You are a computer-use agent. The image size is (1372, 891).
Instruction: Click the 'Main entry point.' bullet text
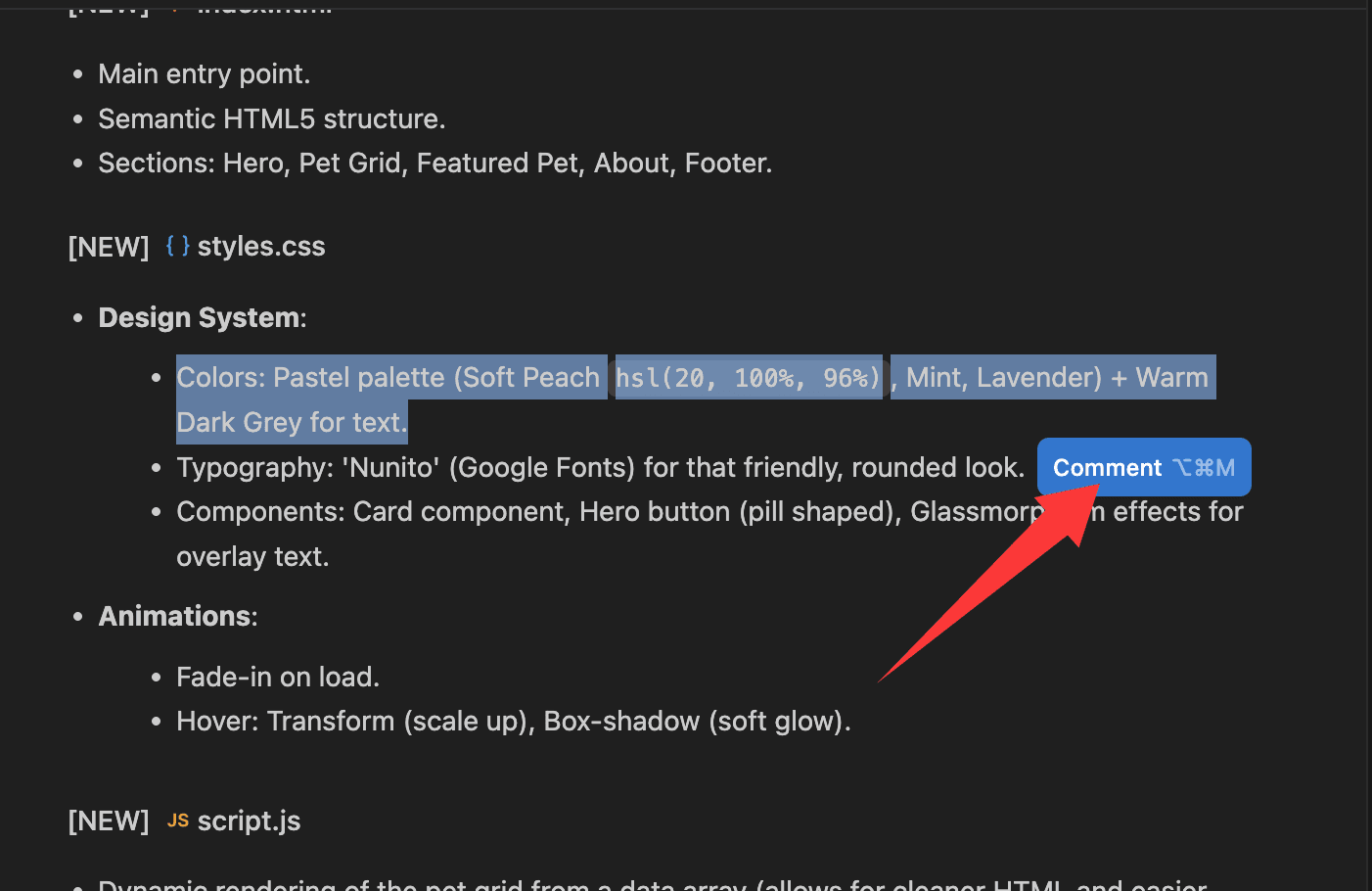pyautogui.click(x=204, y=74)
